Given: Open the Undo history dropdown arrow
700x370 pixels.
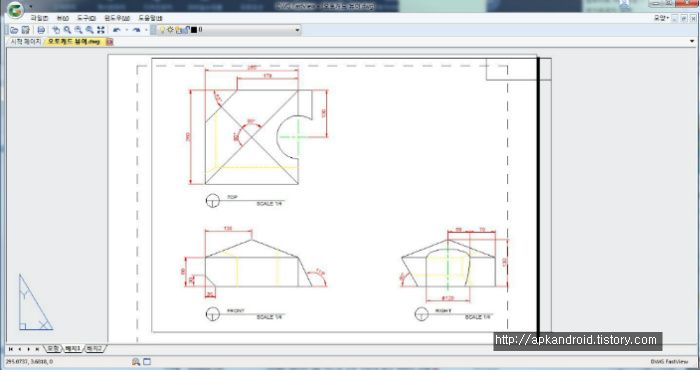Looking at the screenshot, I should coord(126,30).
